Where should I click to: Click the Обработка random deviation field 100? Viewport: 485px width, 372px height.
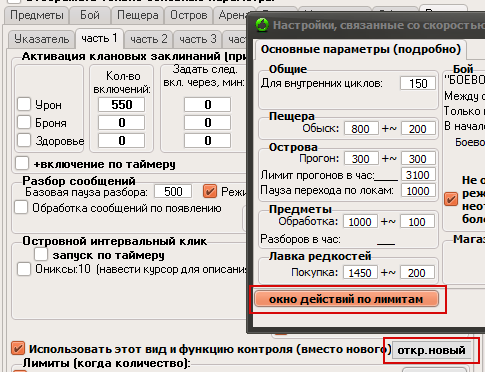click(418, 222)
